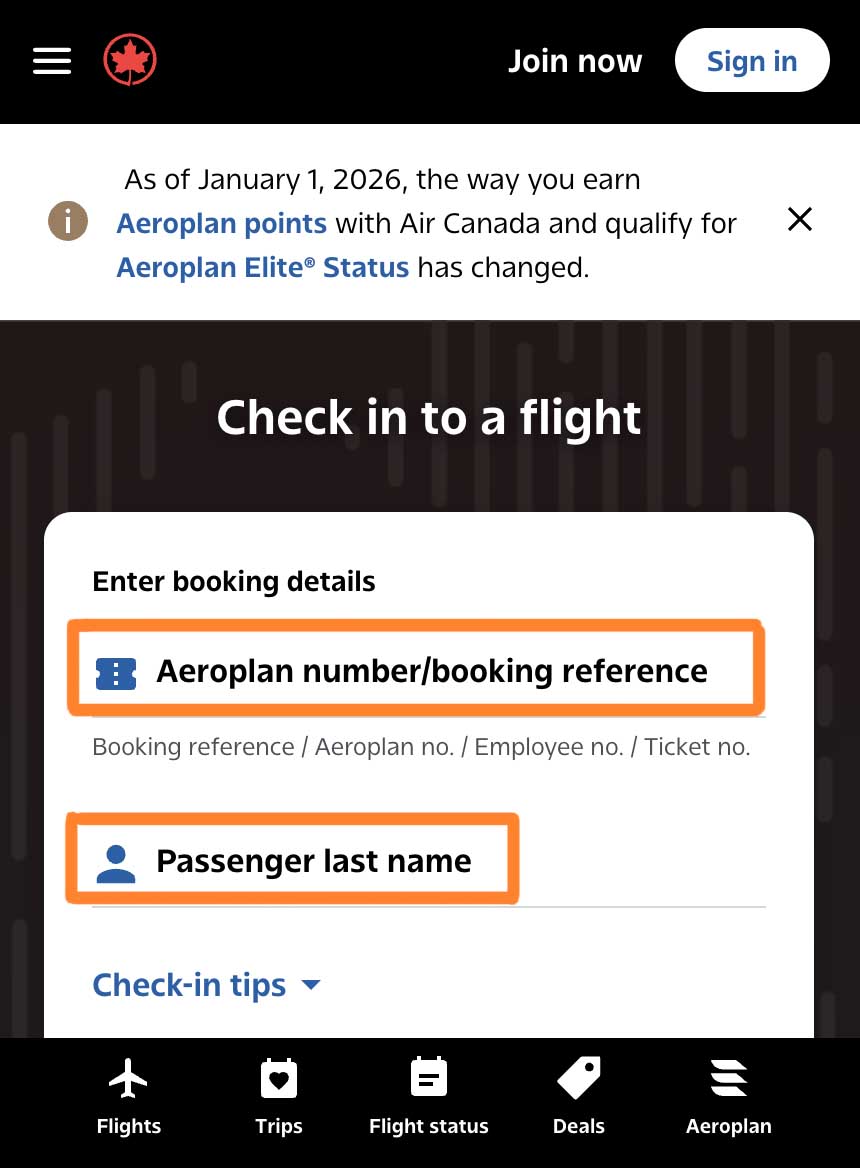
Task: Click the Passenger last name field
Action: 314,861
